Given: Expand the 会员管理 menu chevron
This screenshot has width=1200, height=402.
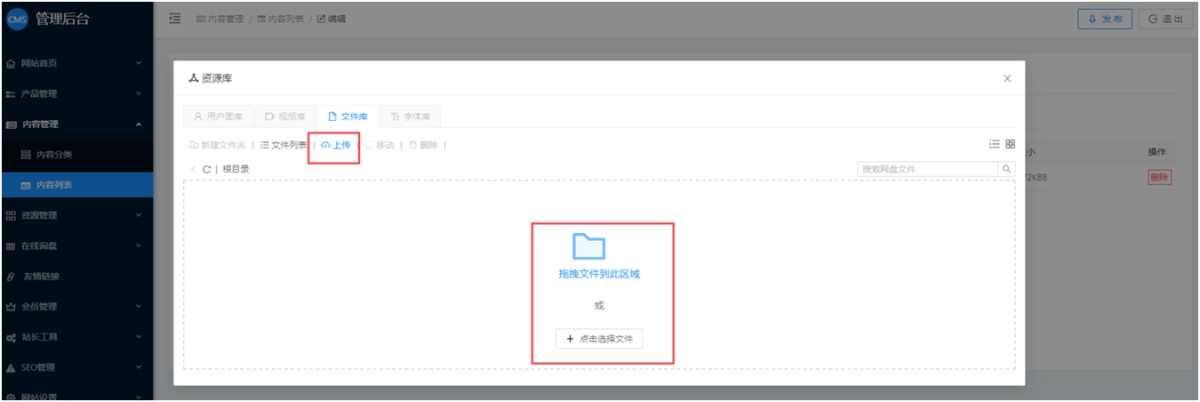Looking at the screenshot, I should [139, 306].
